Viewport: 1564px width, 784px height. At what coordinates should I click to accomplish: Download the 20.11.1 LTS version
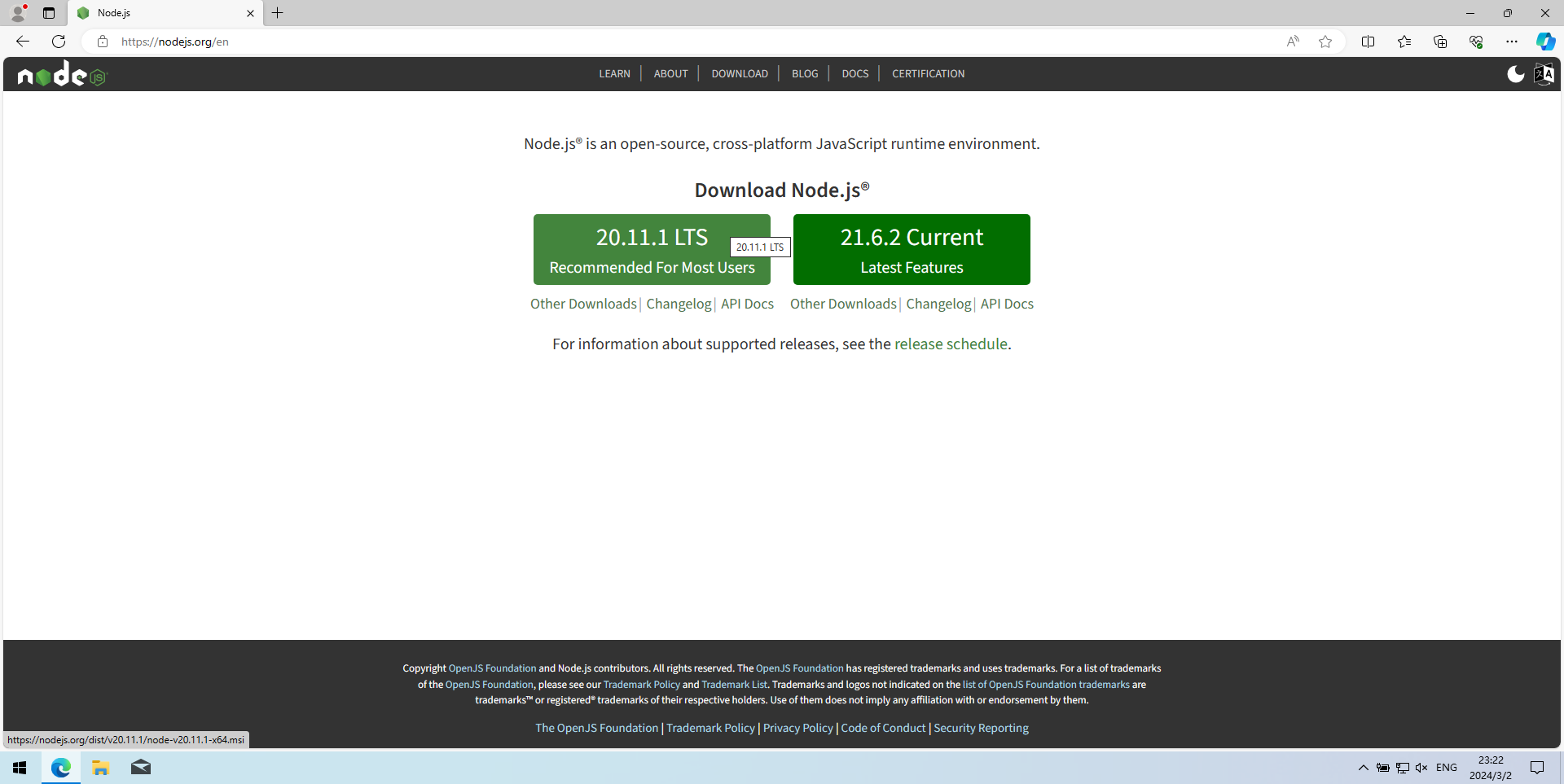point(652,250)
